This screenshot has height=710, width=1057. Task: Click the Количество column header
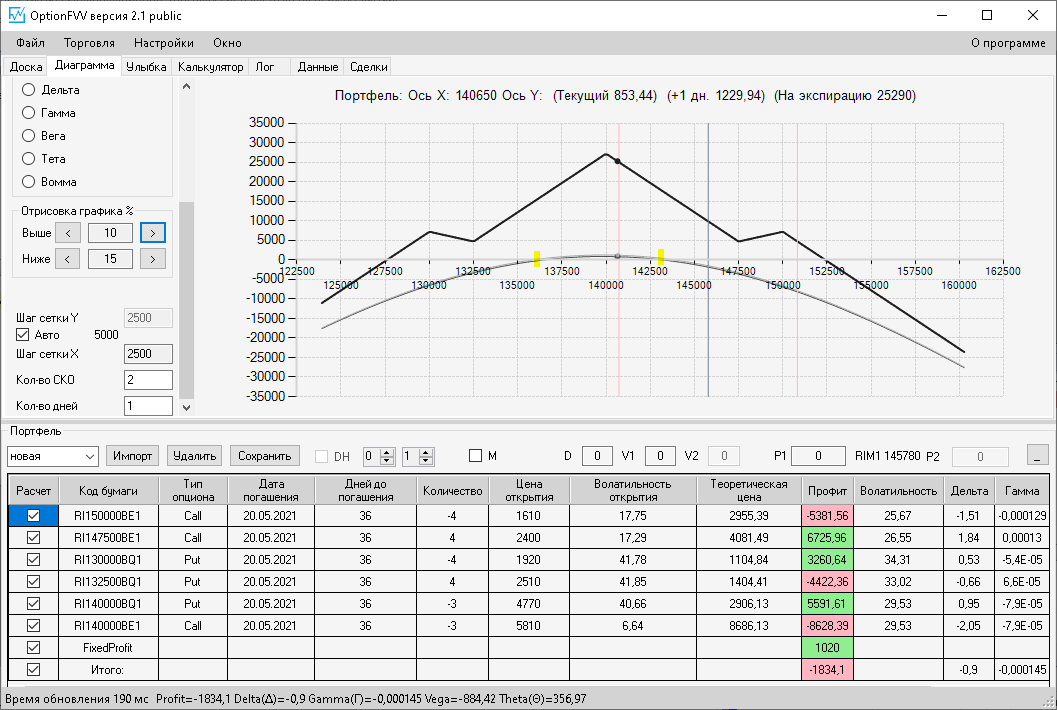tap(452, 491)
